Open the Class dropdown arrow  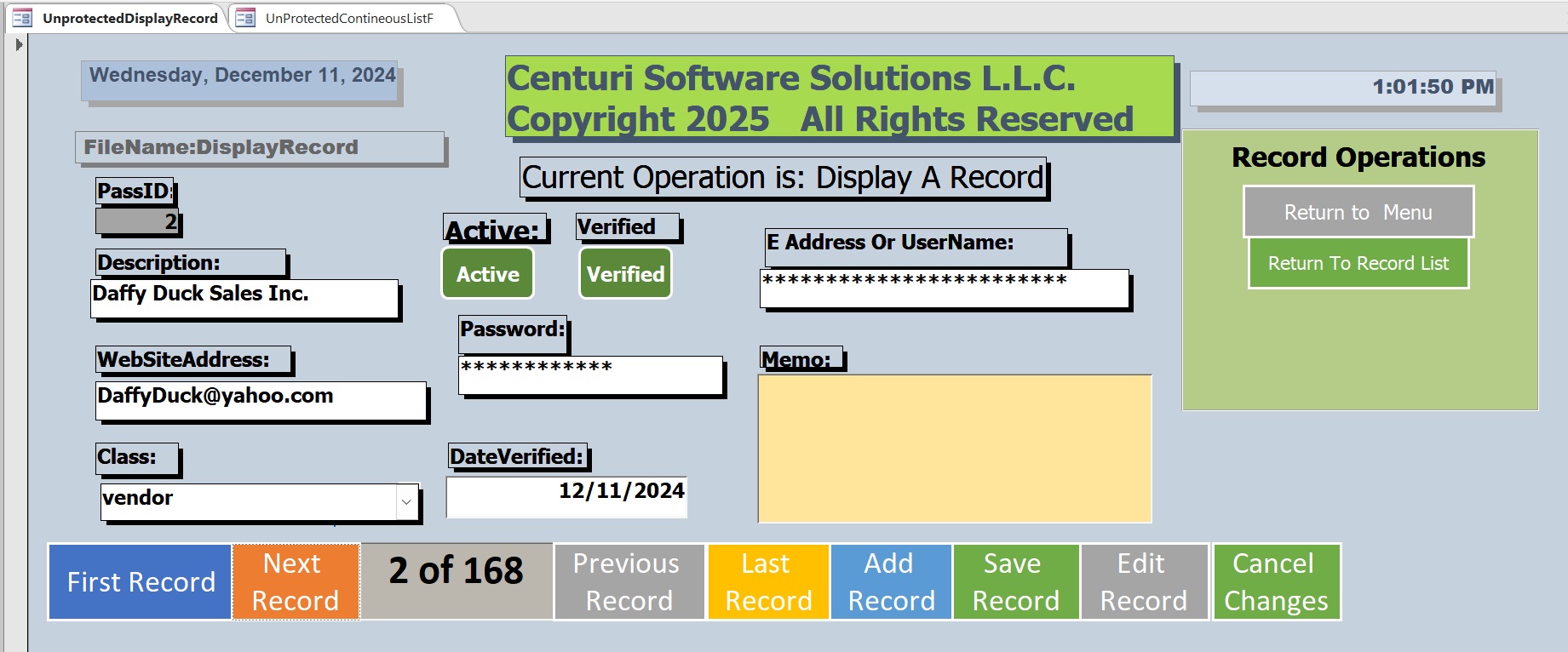coord(407,501)
